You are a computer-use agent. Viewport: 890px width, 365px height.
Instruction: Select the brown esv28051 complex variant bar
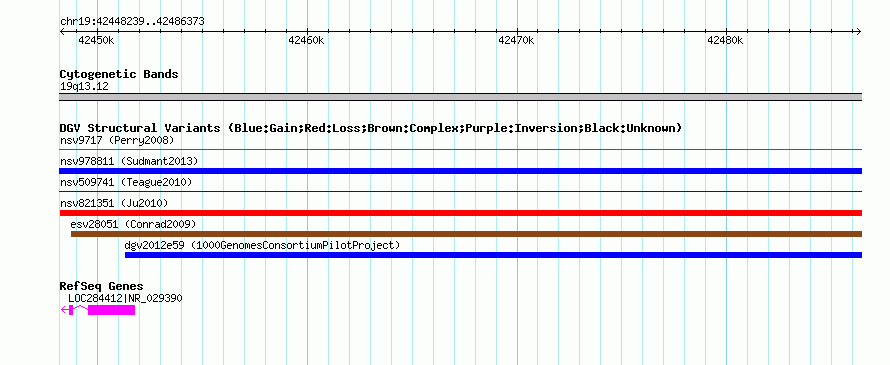467,234
